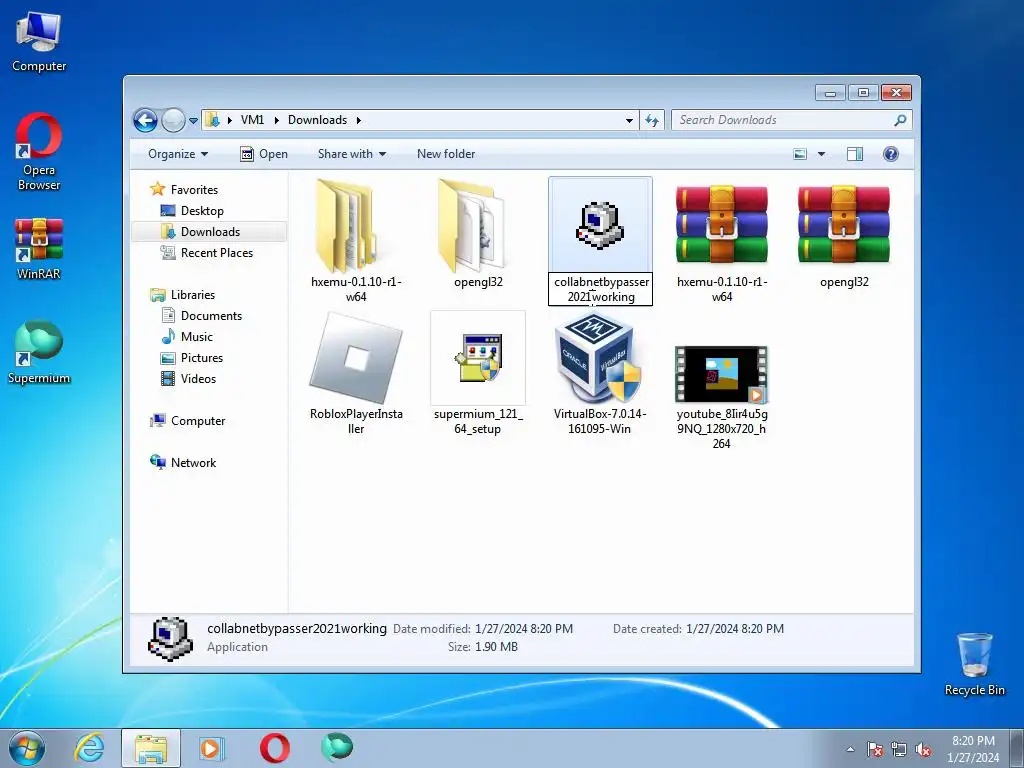This screenshot has width=1024, height=768.
Task: Open the view options dropdown arrow
Action: click(822, 154)
